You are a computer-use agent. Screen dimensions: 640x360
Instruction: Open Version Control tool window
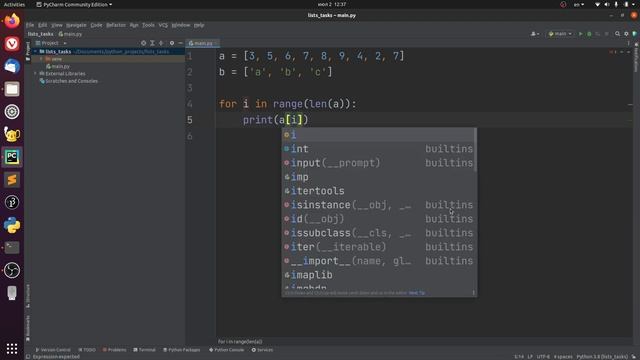[53, 350]
